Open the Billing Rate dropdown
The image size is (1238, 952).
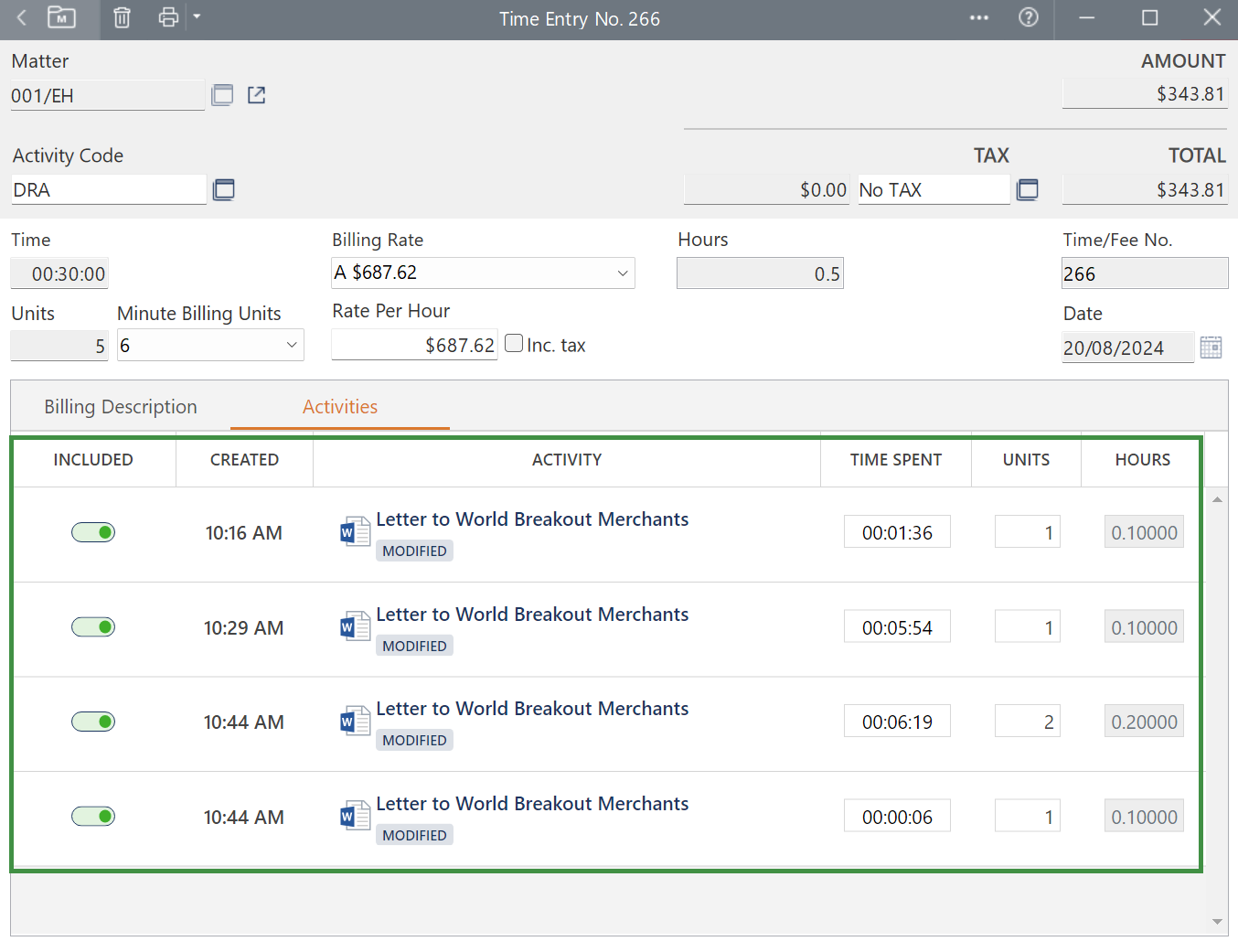point(622,273)
